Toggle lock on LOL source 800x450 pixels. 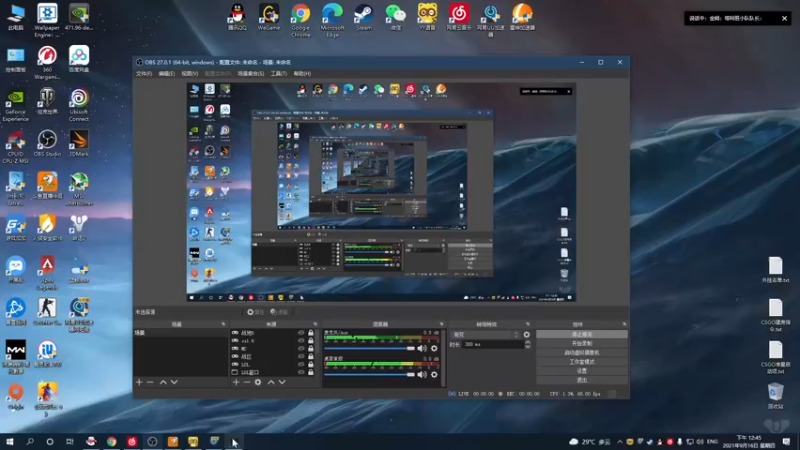pyautogui.click(x=311, y=364)
